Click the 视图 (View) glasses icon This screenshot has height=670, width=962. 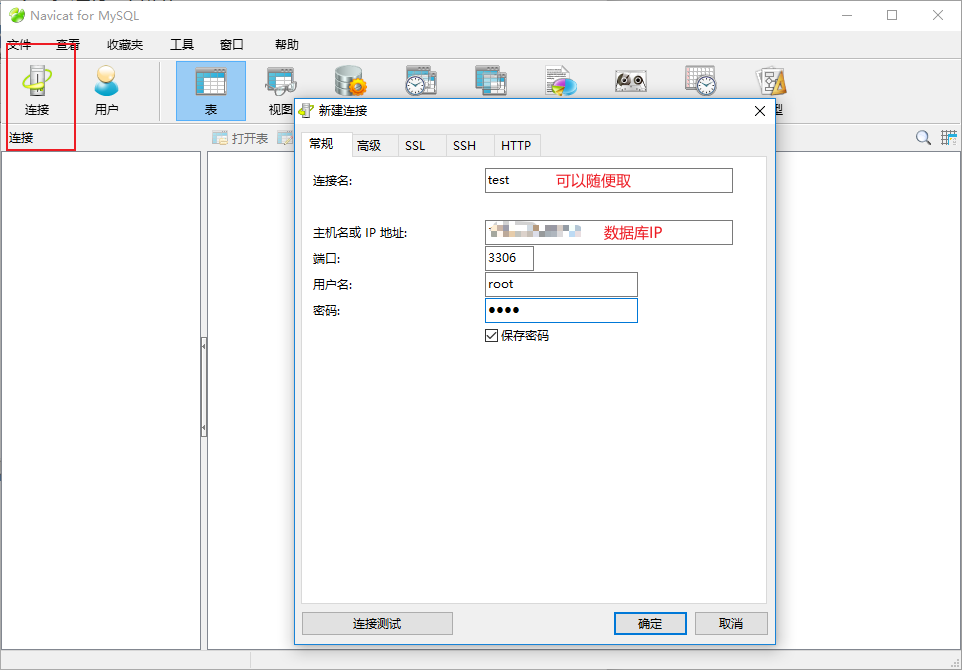pyautogui.click(x=280, y=82)
